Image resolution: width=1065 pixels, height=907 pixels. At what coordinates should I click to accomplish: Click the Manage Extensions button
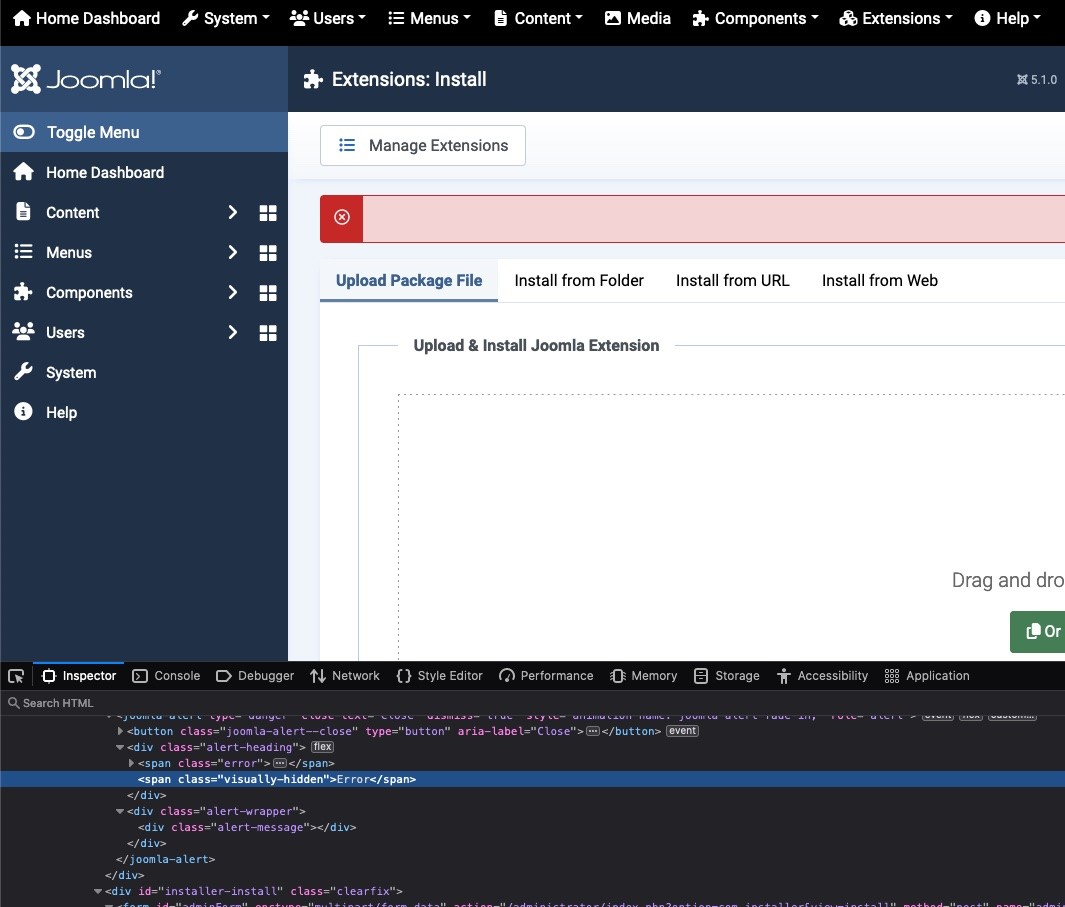pos(423,145)
